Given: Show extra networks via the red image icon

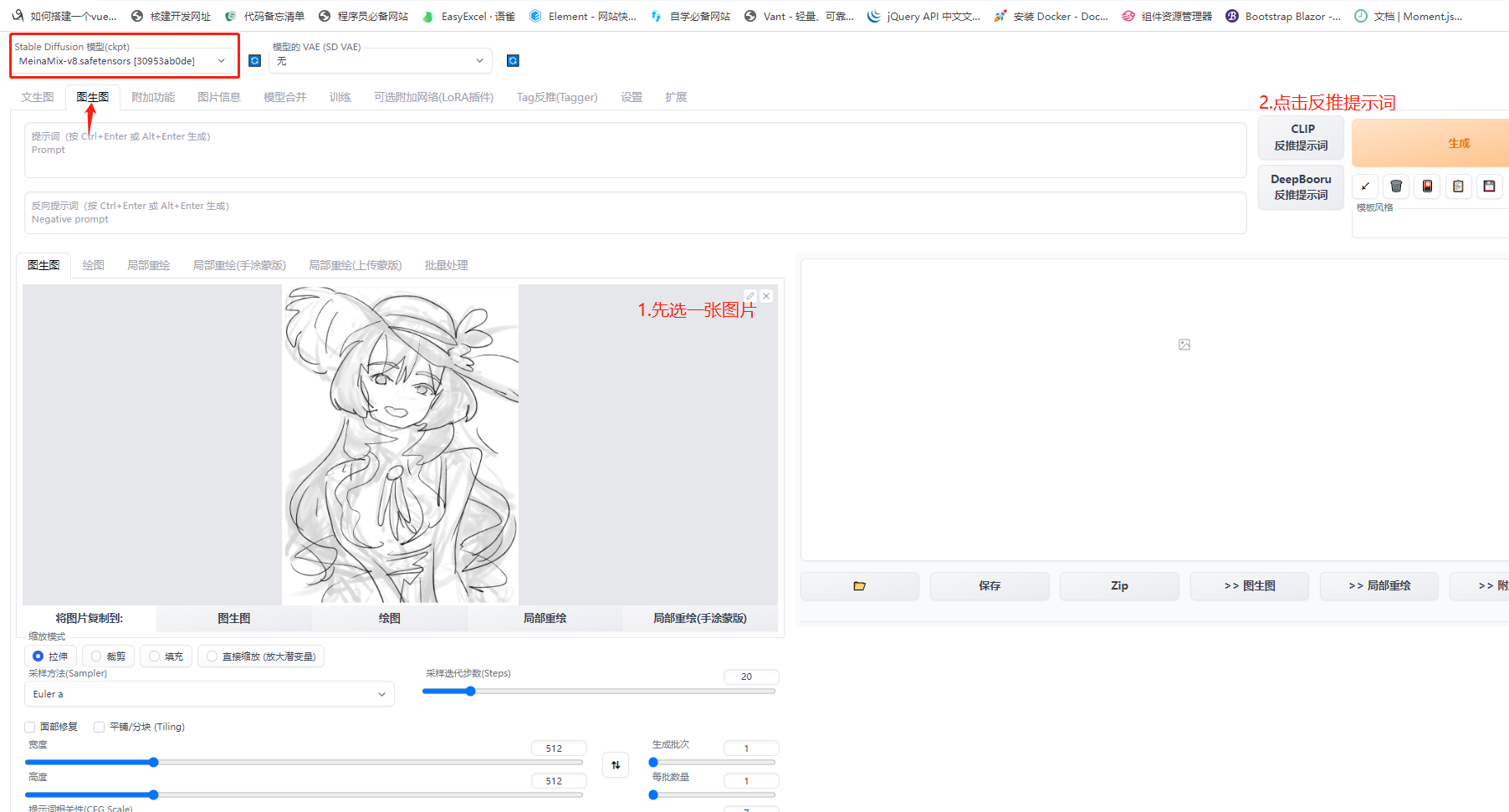Looking at the screenshot, I should click(x=1426, y=186).
